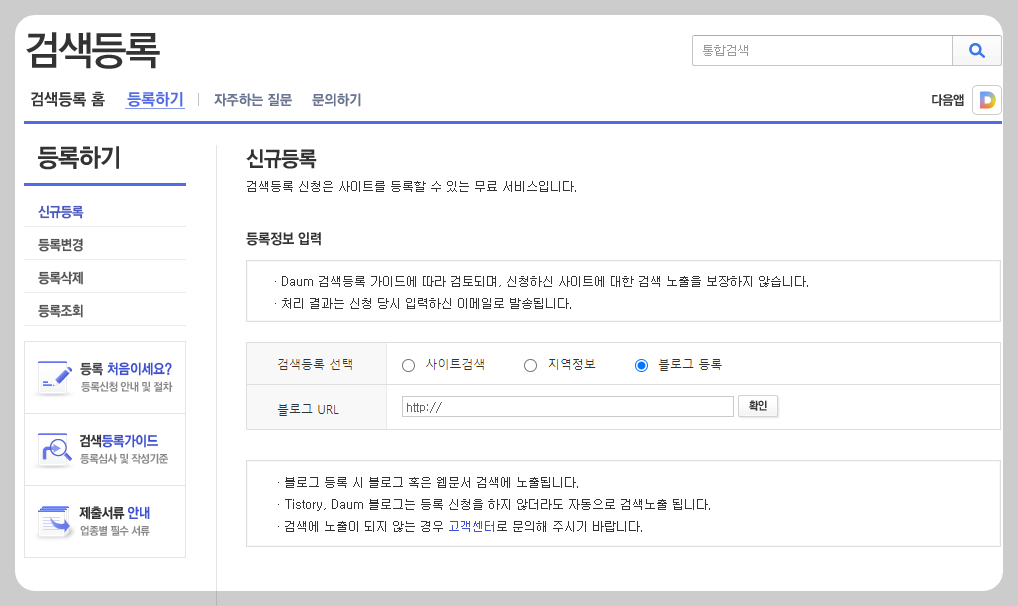Open the 검색등록가이드 link text
1018x606 pixels.
[x=118, y=441]
